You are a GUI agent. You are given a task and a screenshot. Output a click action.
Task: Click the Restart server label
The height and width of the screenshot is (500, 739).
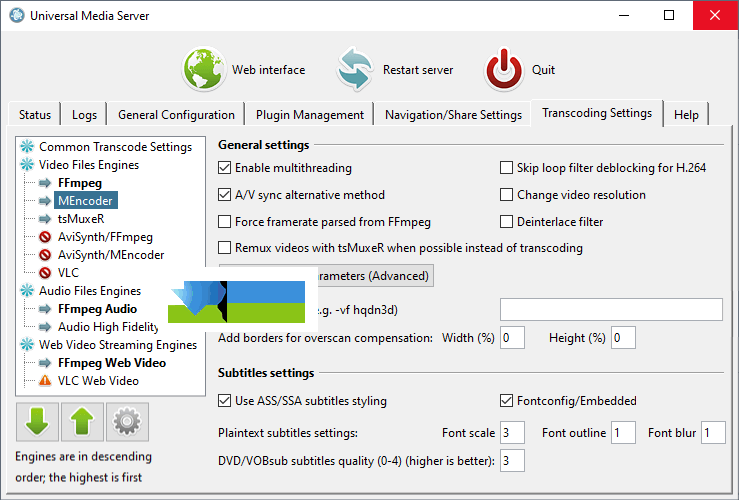tap(418, 70)
